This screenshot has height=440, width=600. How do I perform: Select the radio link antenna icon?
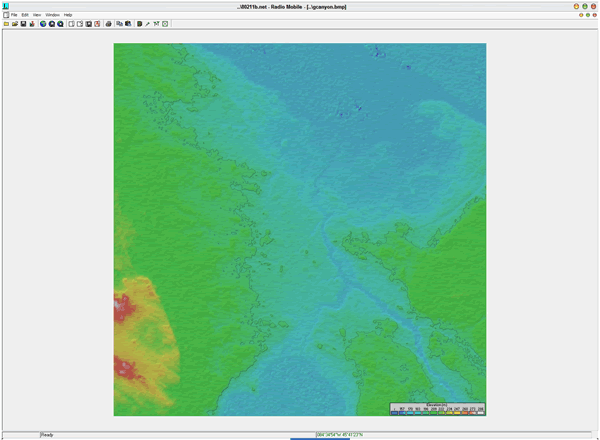coord(156,23)
